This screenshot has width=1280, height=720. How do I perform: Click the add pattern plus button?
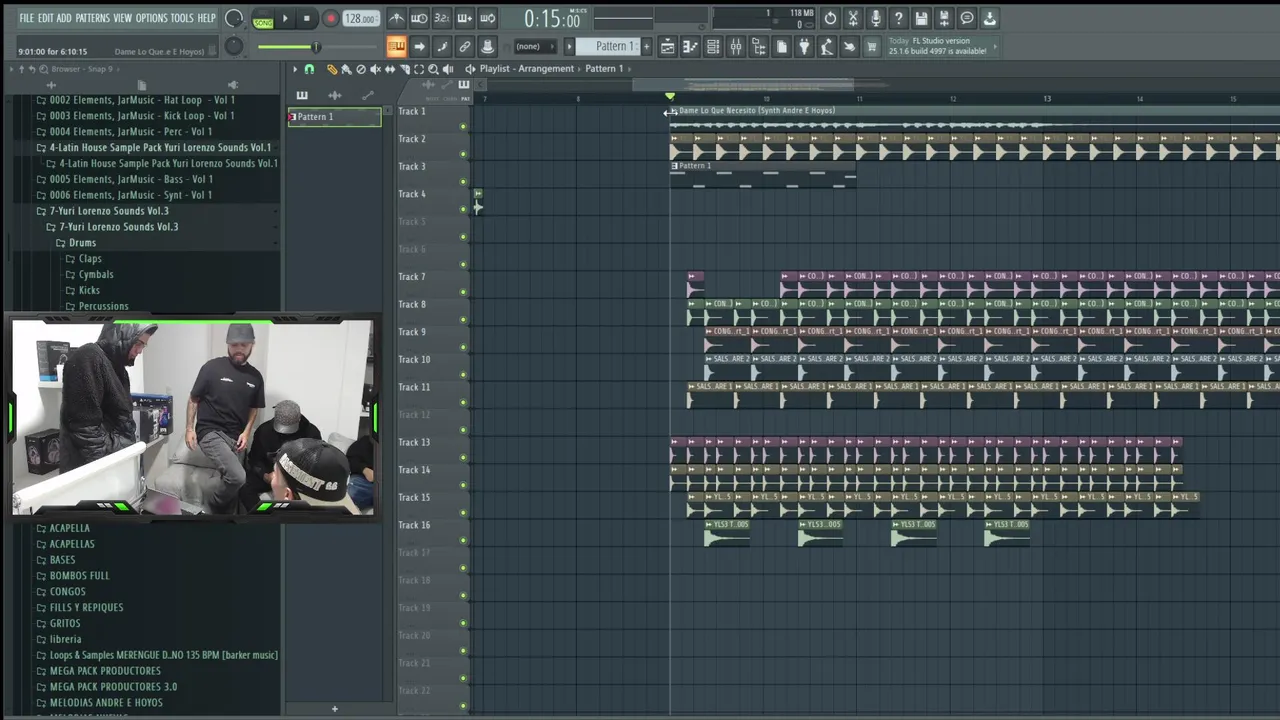coord(647,46)
